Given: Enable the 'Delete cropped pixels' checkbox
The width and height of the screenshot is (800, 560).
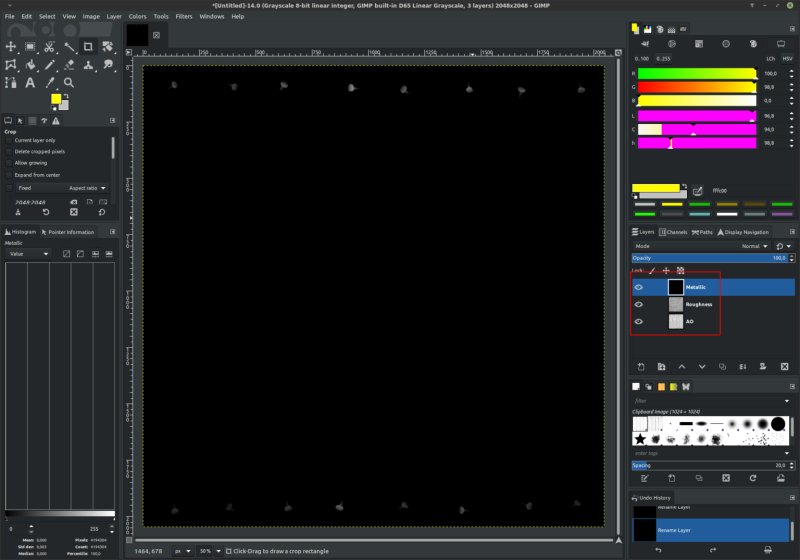Looking at the screenshot, I should 10,151.
